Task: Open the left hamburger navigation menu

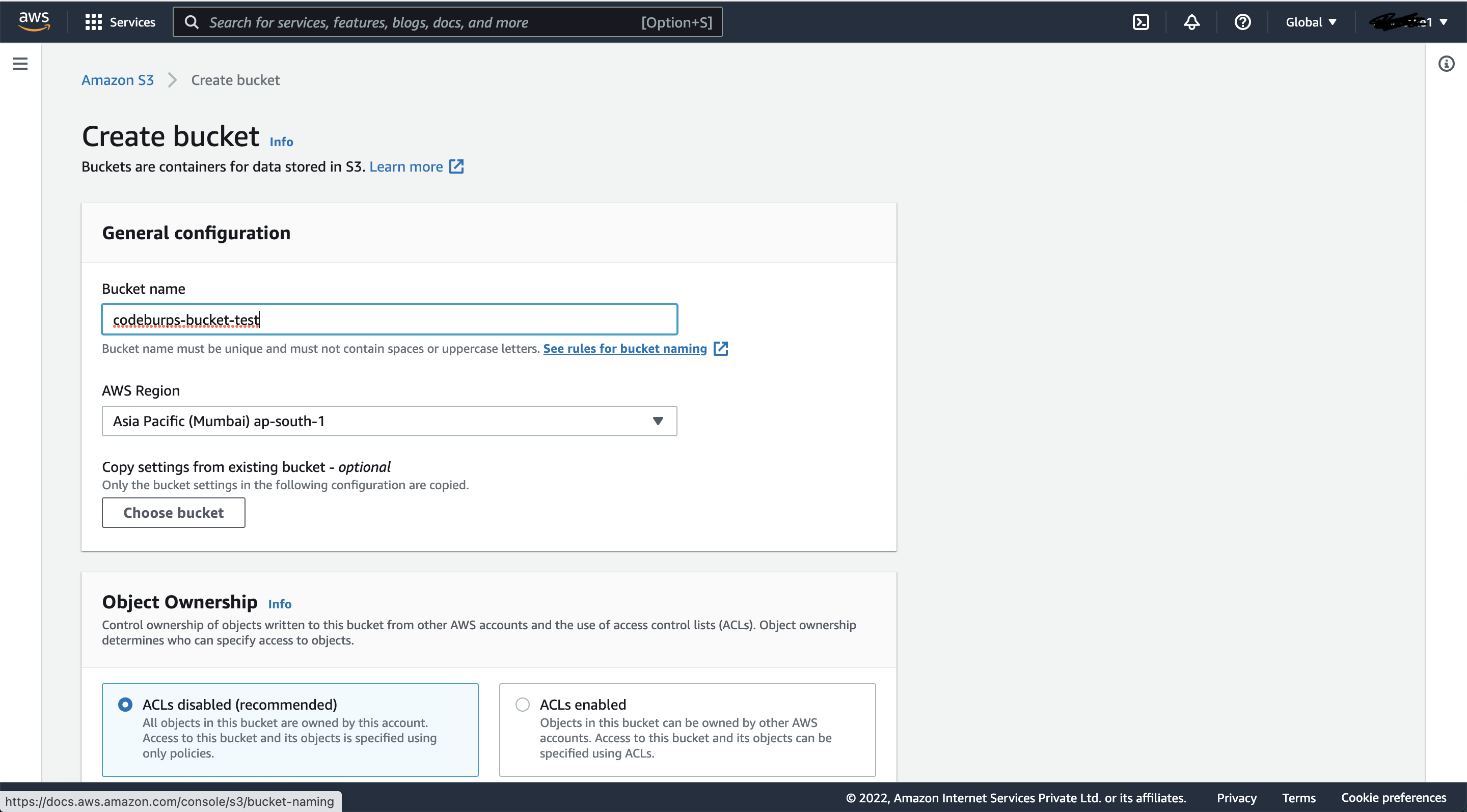Action: 20,64
